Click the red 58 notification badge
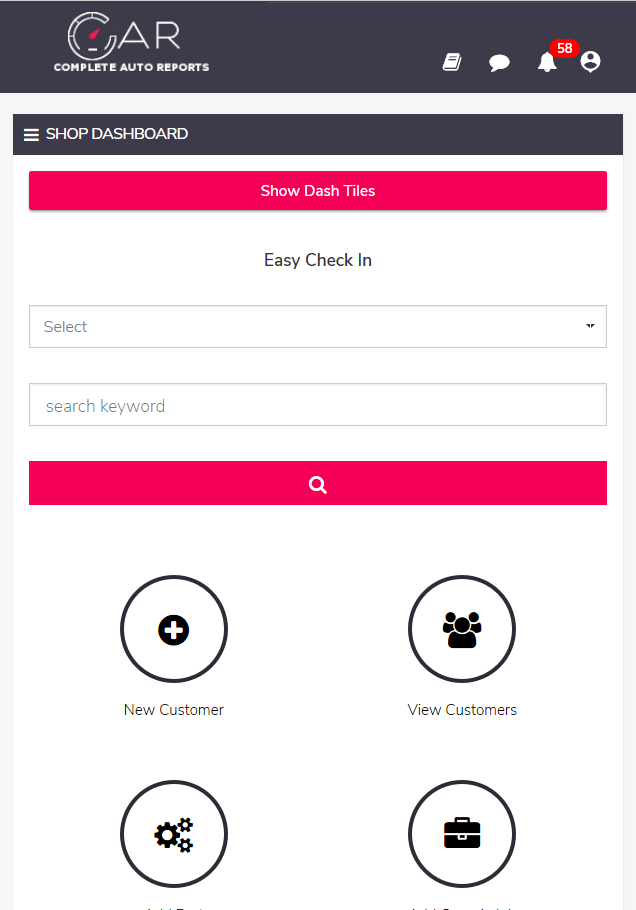 coord(565,48)
